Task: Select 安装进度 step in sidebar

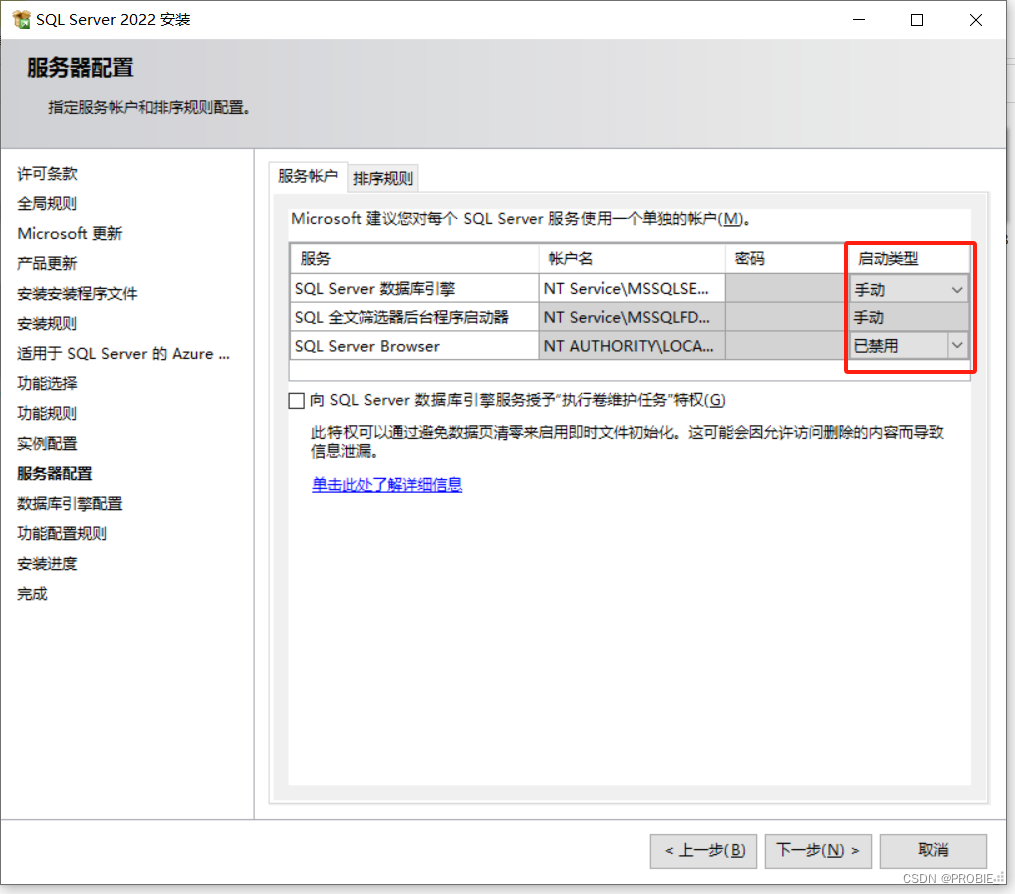Action: tap(47, 563)
